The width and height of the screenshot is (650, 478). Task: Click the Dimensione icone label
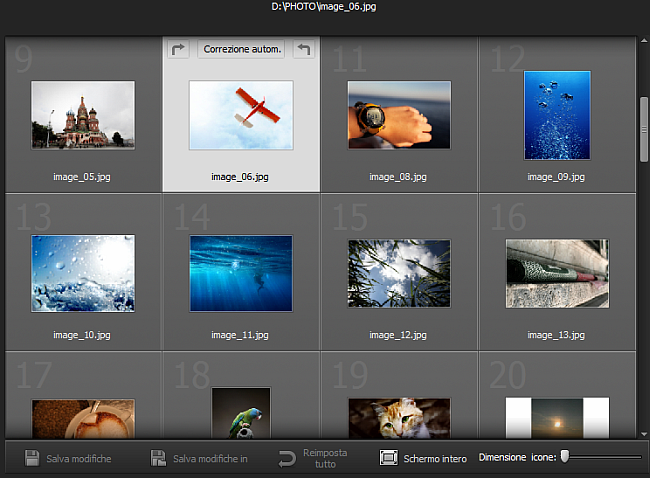point(518,457)
